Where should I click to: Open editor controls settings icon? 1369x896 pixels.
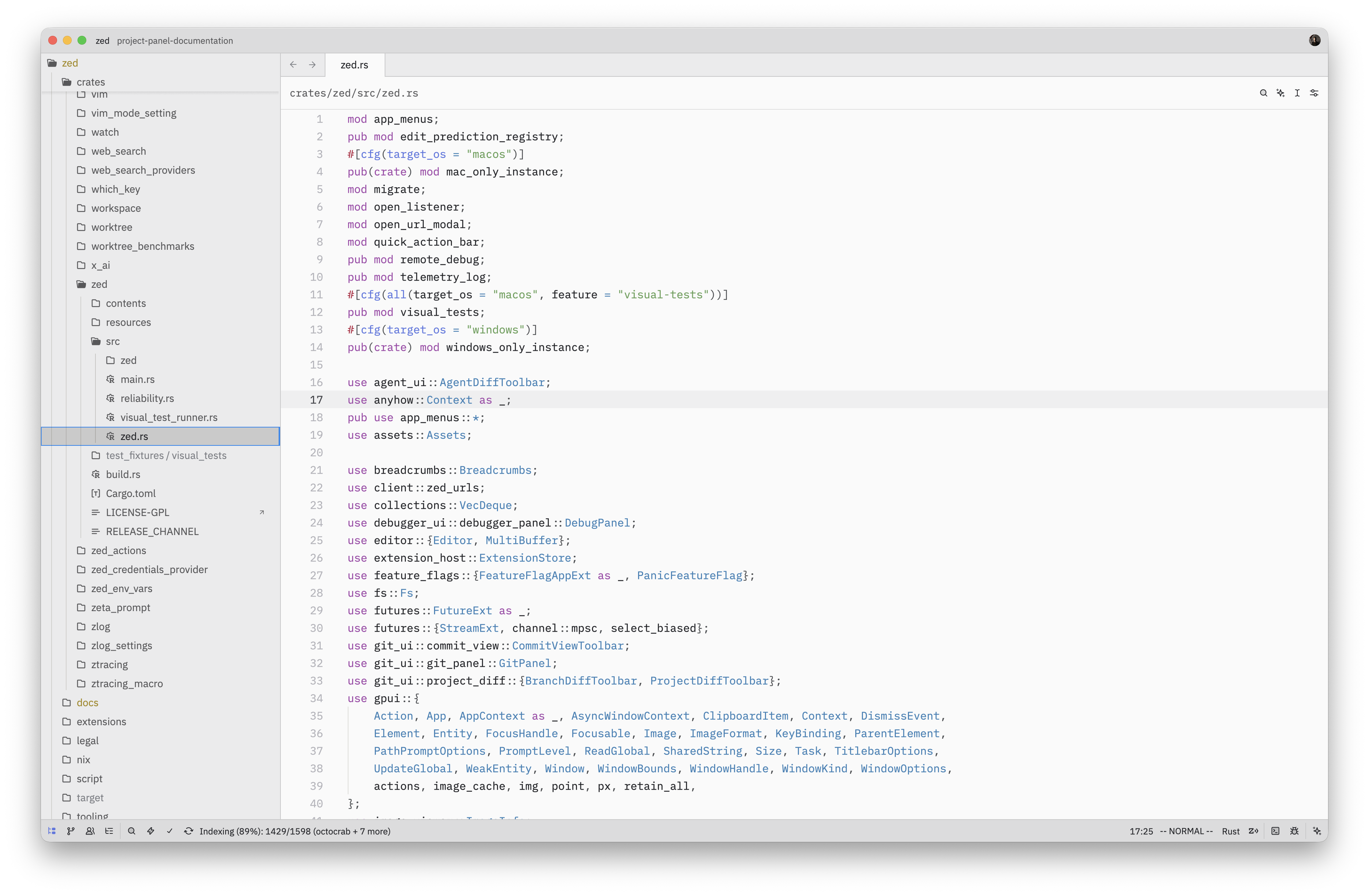point(1314,93)
